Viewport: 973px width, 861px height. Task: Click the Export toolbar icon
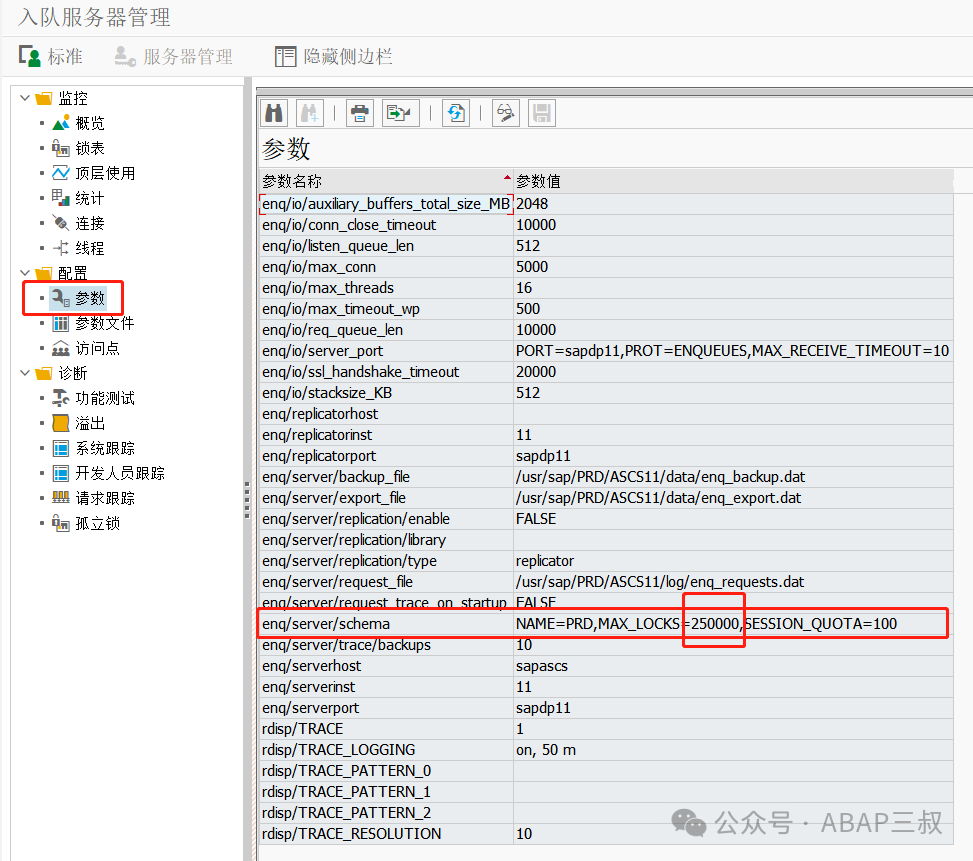pyautogui.click(x=400, y=113)
